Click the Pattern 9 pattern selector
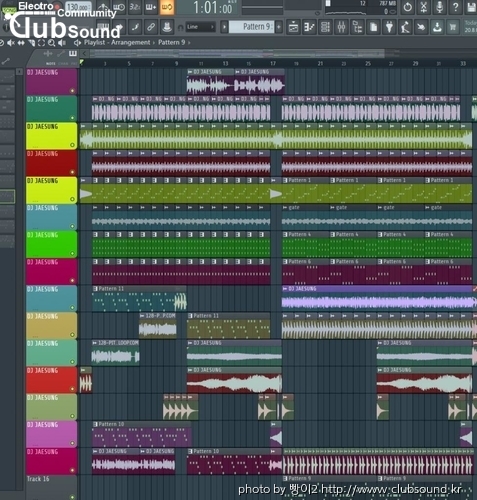Screen dimensions: 477x500 point(251,27)
